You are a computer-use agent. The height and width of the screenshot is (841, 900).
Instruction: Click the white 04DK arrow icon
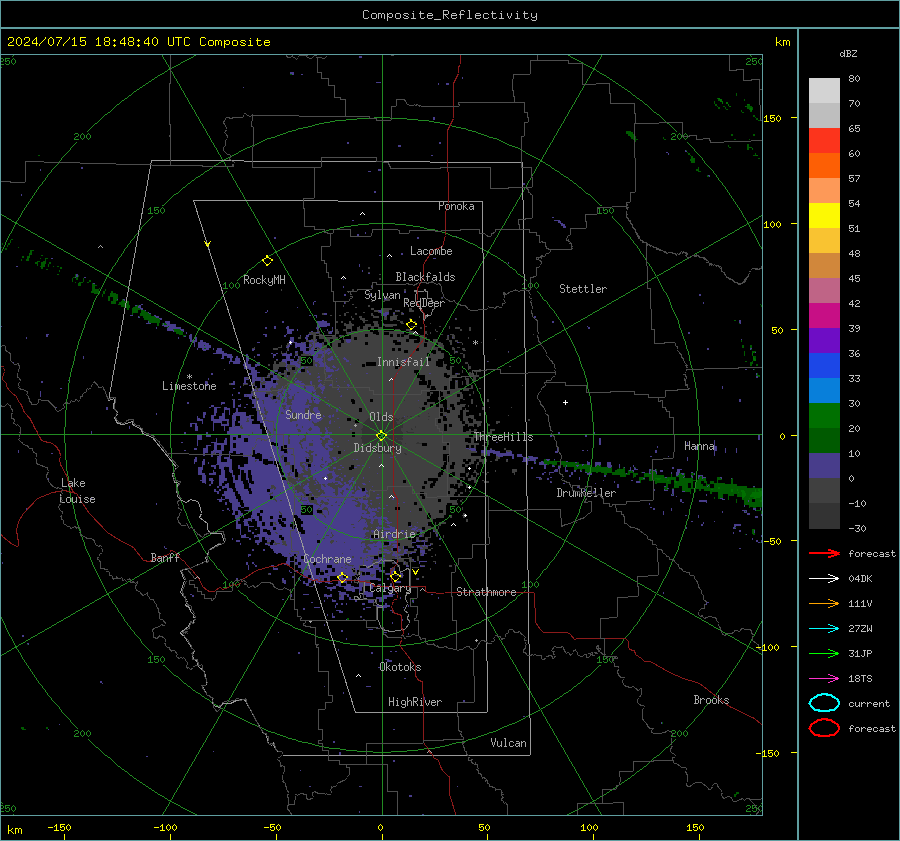[824, 578]
